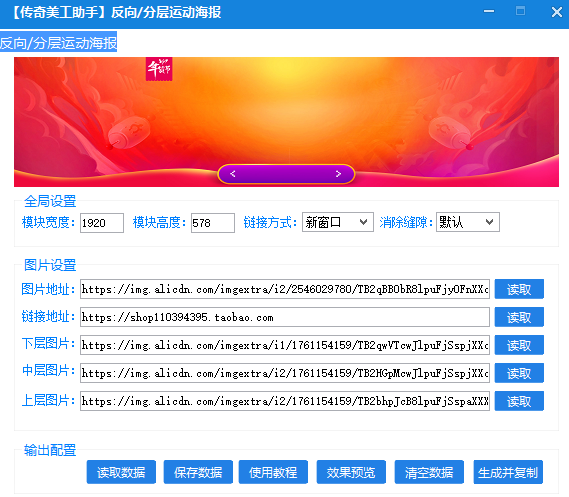
Task: Expand the 消除缝隙 dropdown set to 默认
Action: coord(467,222)
